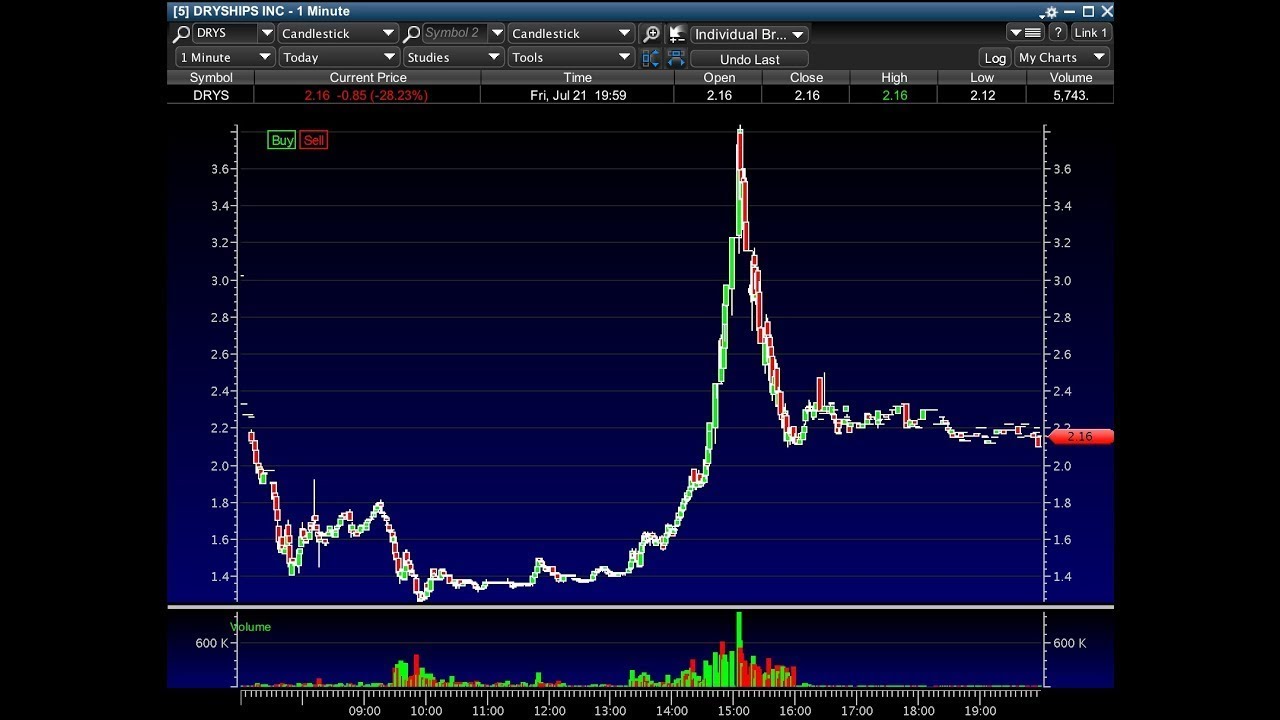Click the red Sell button
The image size is (1280, 720).
(314, 140)
